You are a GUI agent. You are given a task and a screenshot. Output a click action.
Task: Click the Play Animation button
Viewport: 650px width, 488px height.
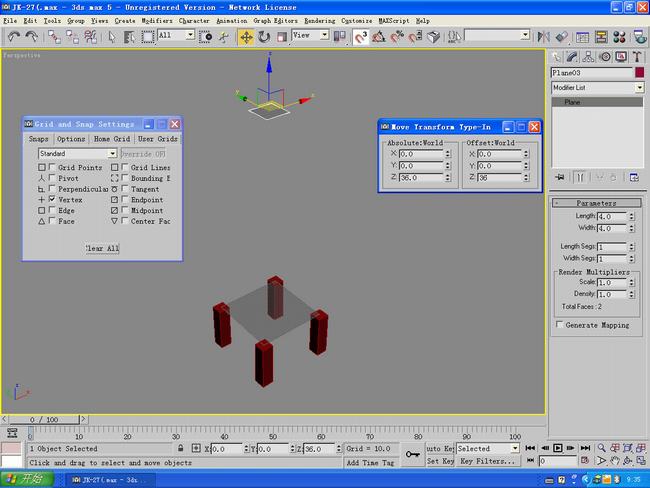[558, 448]
